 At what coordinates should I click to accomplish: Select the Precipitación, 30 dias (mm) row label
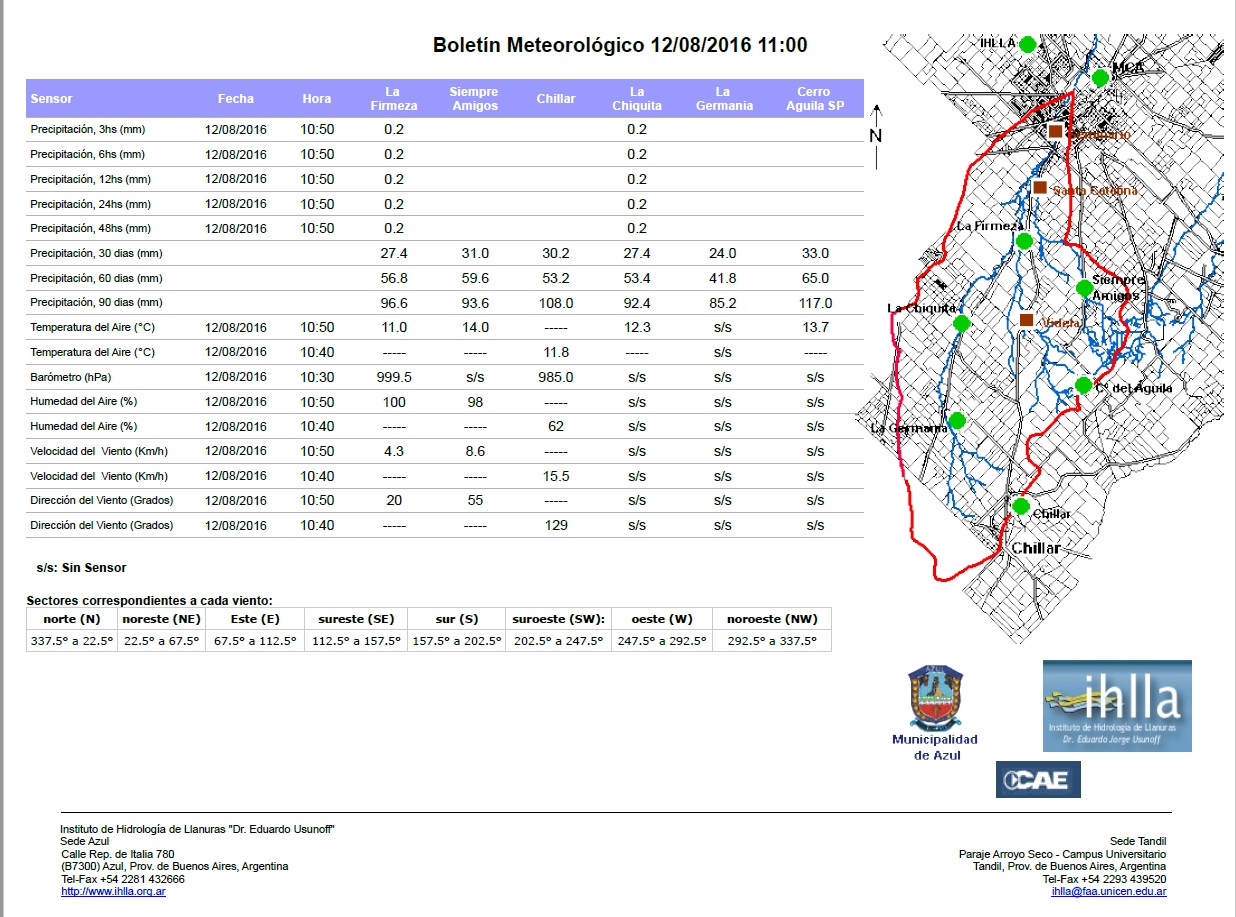tap(96, 254)
